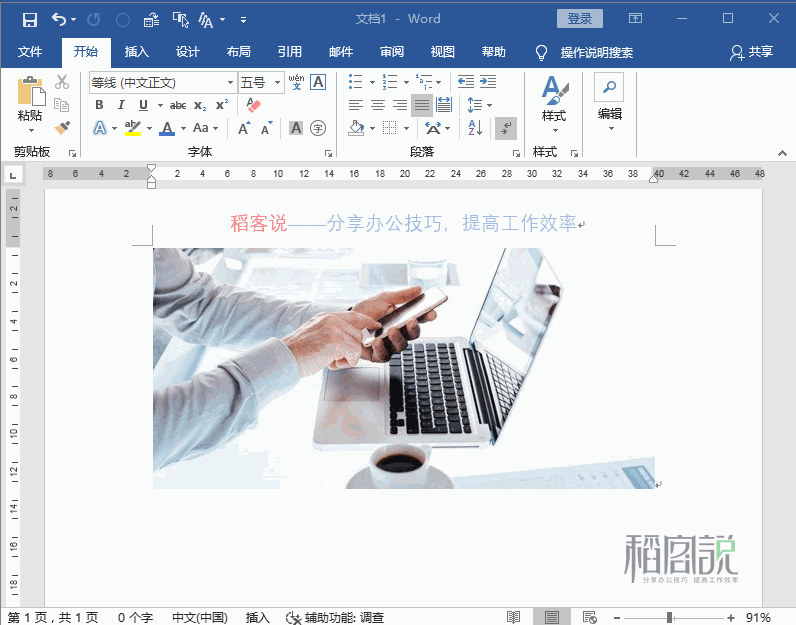796x625 pixels.
Task: Toggle Italic formatting
Action: click(x=121, y=105)
